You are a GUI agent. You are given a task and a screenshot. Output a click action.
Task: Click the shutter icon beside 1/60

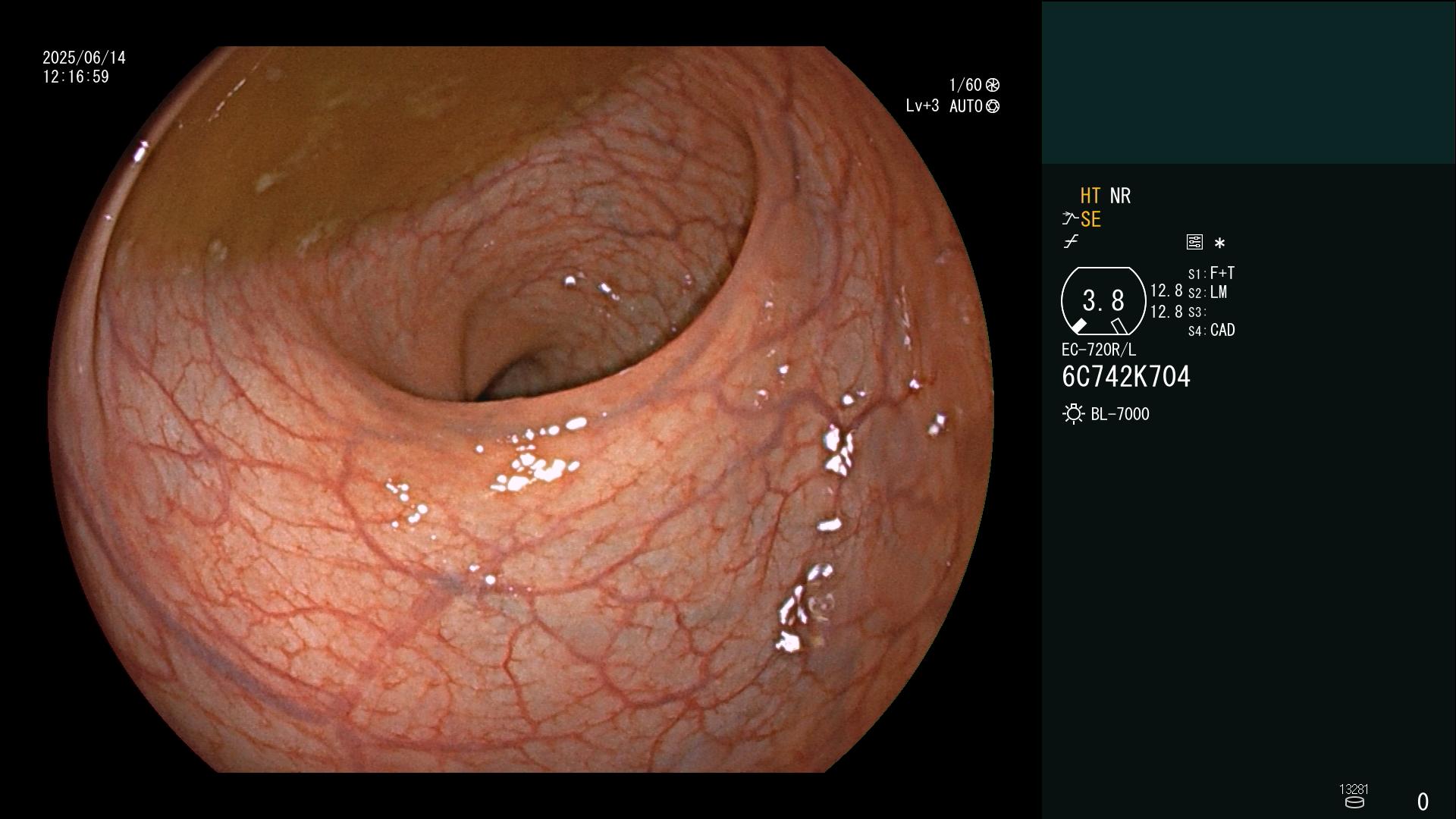[993, 85]
